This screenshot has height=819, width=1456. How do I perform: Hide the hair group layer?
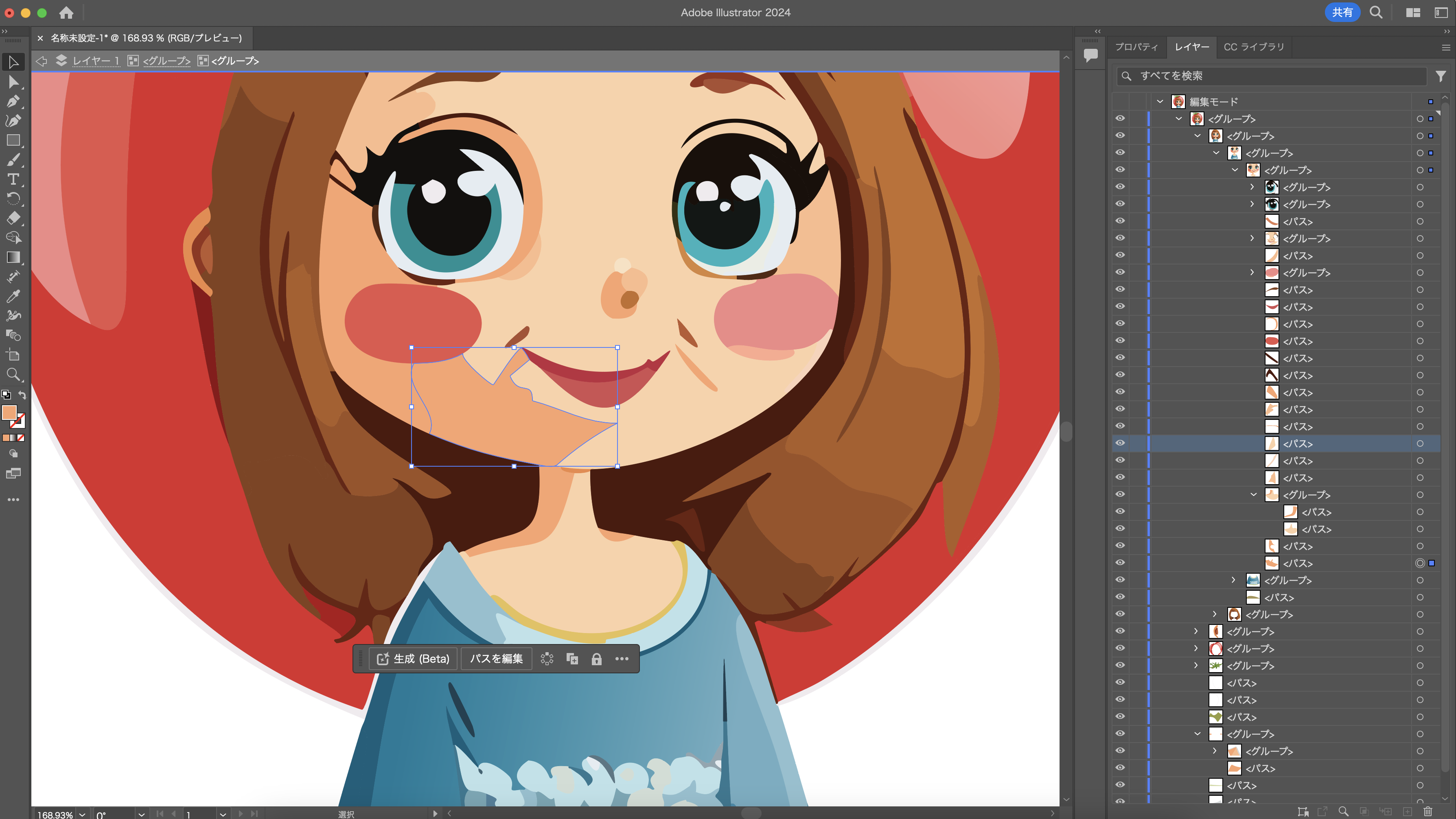1120,614
